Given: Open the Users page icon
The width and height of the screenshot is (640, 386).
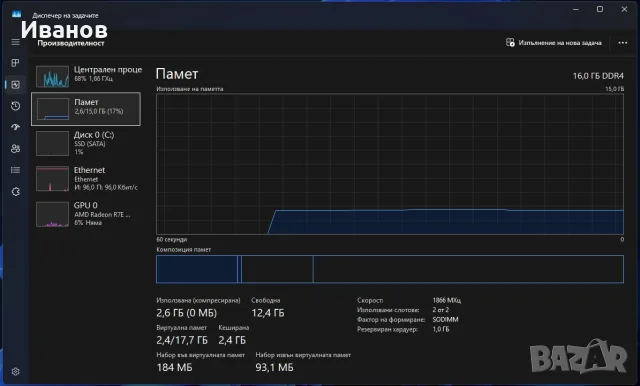Looking at the screenshot, I should (x=16, y=149).
